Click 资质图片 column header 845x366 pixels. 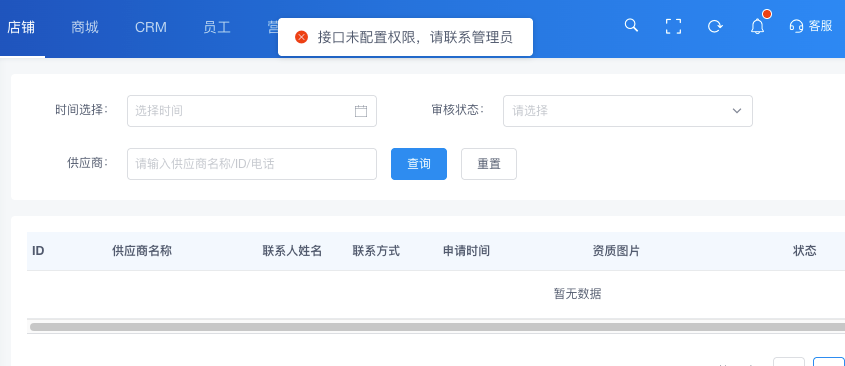[x=616, y=251]
